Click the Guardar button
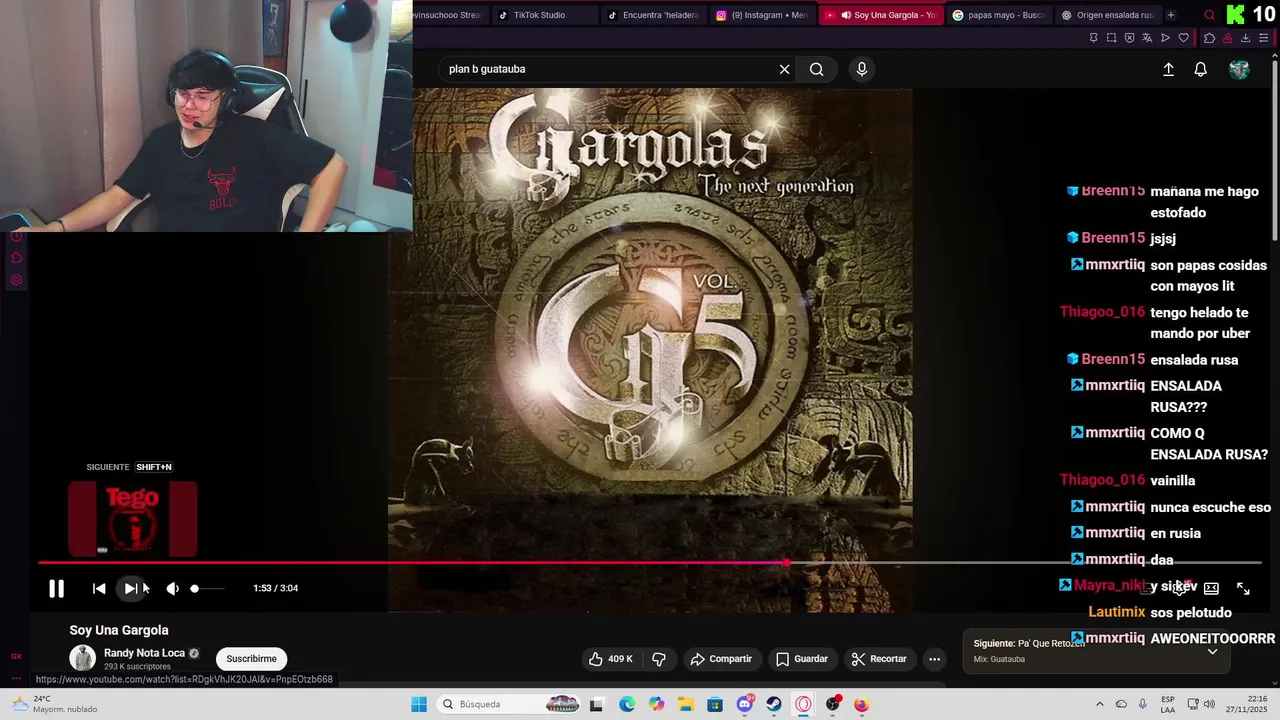Viewport: 1280px width, 720px height. click(x=802, y=659)
